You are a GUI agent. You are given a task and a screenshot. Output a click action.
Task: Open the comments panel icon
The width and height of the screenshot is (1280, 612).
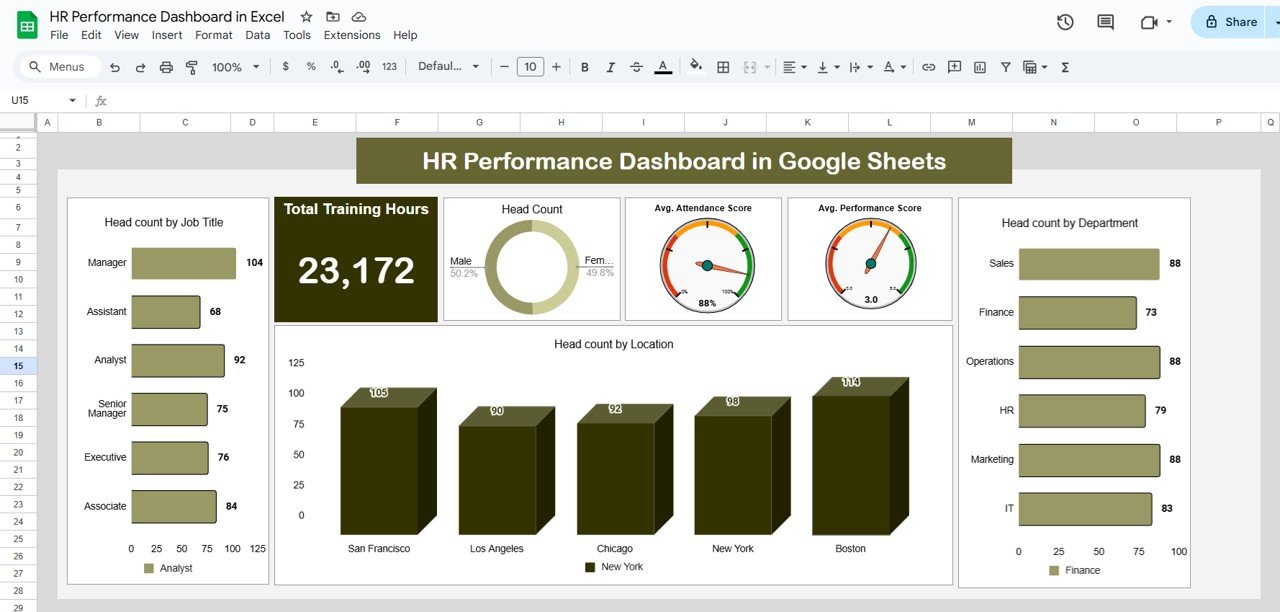(1105, 22)
